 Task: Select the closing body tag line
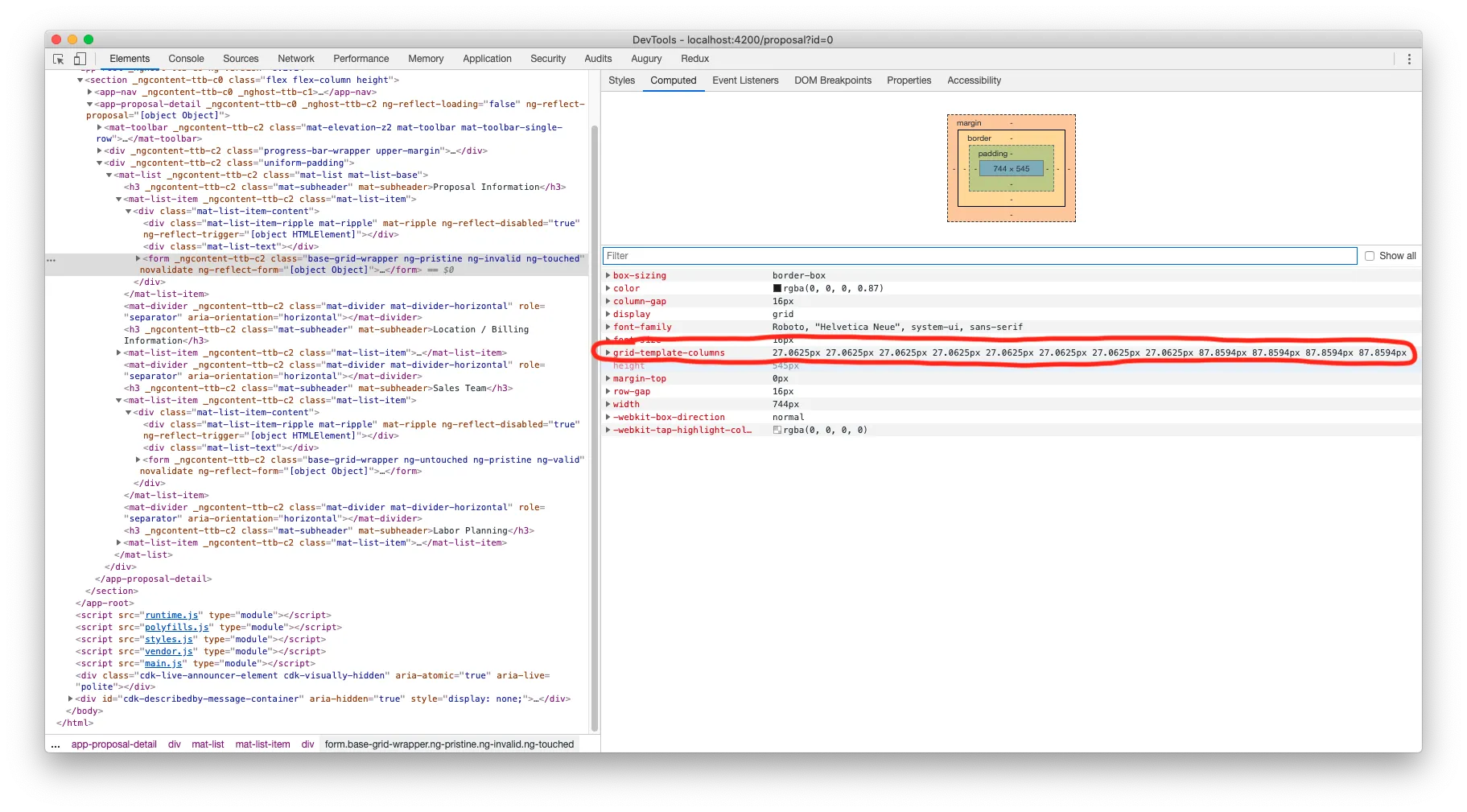tap(84, 711)
